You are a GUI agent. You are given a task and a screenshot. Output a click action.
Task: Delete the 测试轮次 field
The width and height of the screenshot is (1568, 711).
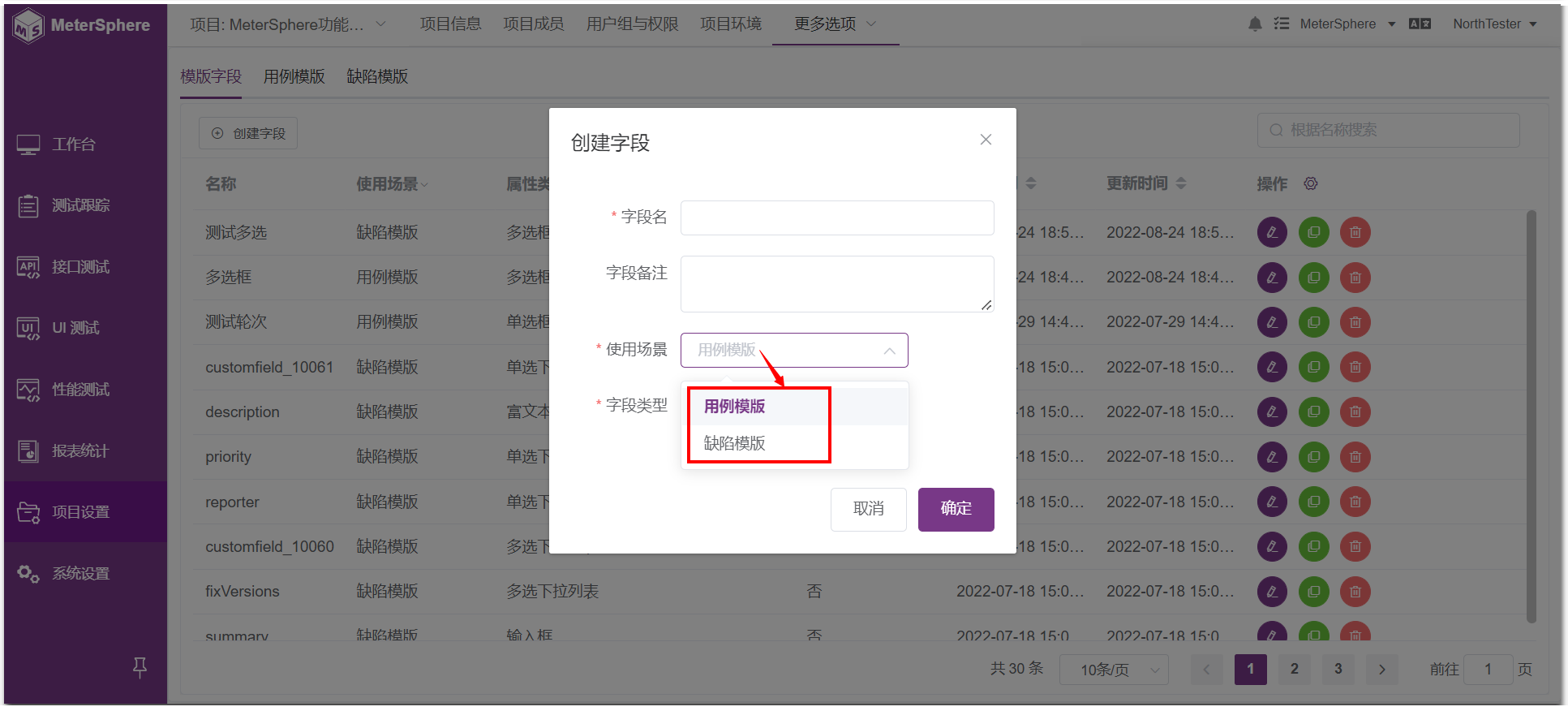(x=1355, y=322)
